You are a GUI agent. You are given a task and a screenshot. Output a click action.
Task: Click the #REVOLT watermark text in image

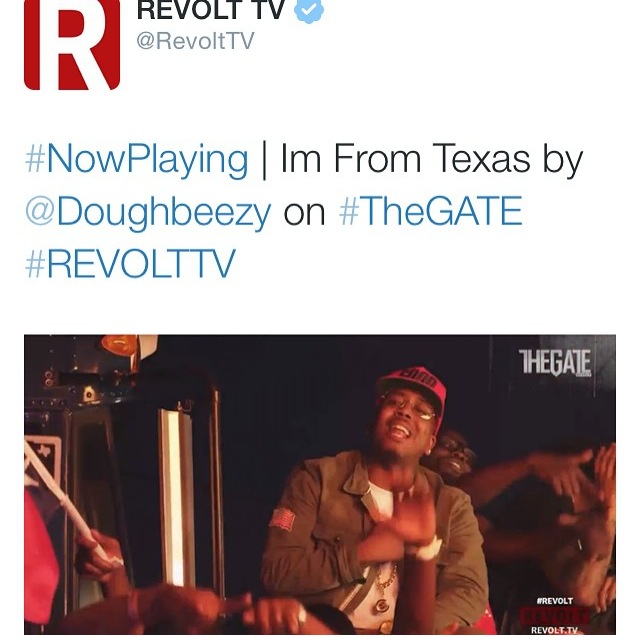[554, 601]
